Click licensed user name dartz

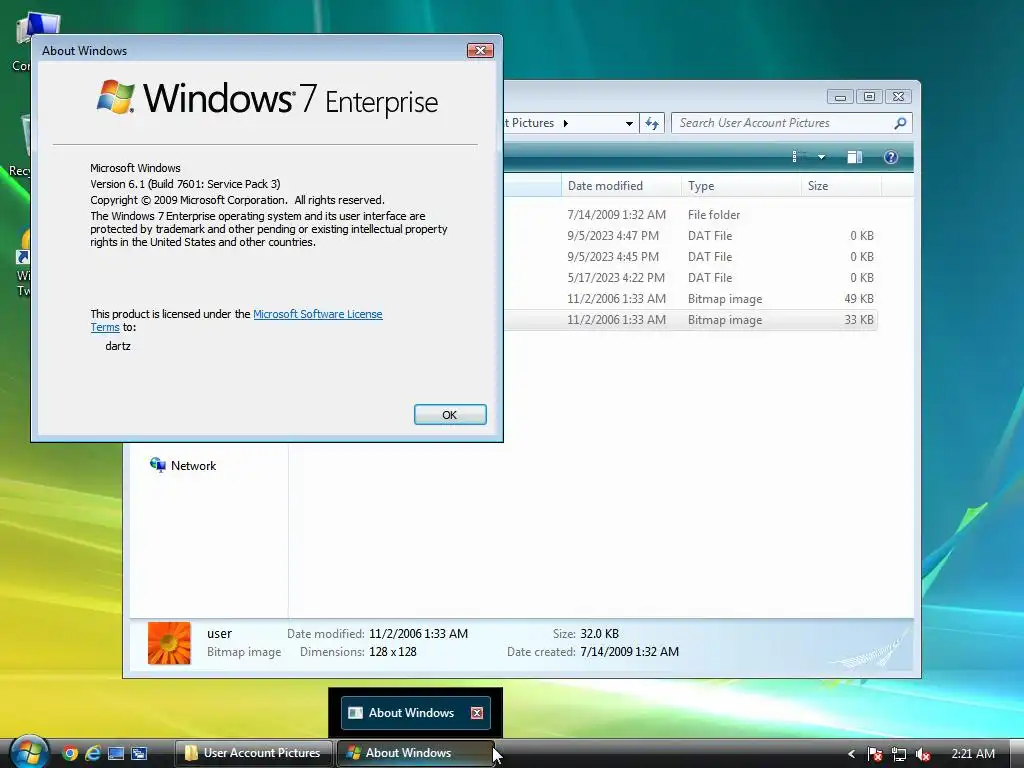coord(118,346)
